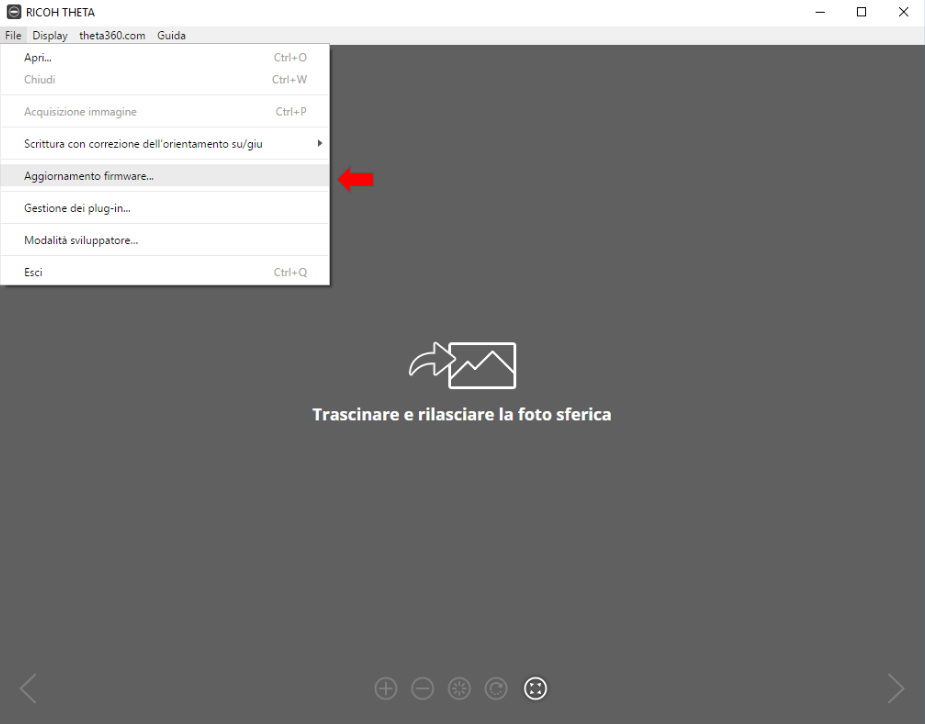Viewport: 925px width, 724px height.
Task: Click the rotate arrow icon in bottom toolbar
Action: click(x=496, y=688)
